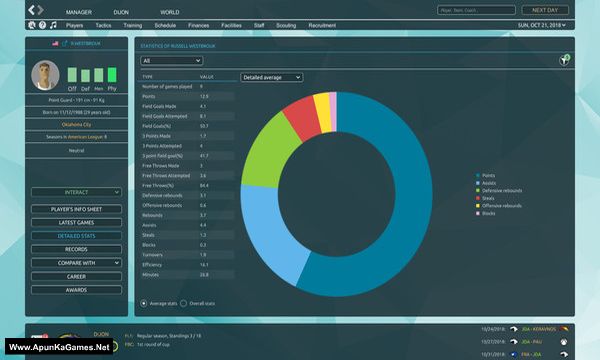
Task: Click the player portrait avatar
Action: (x=46, y=75)
